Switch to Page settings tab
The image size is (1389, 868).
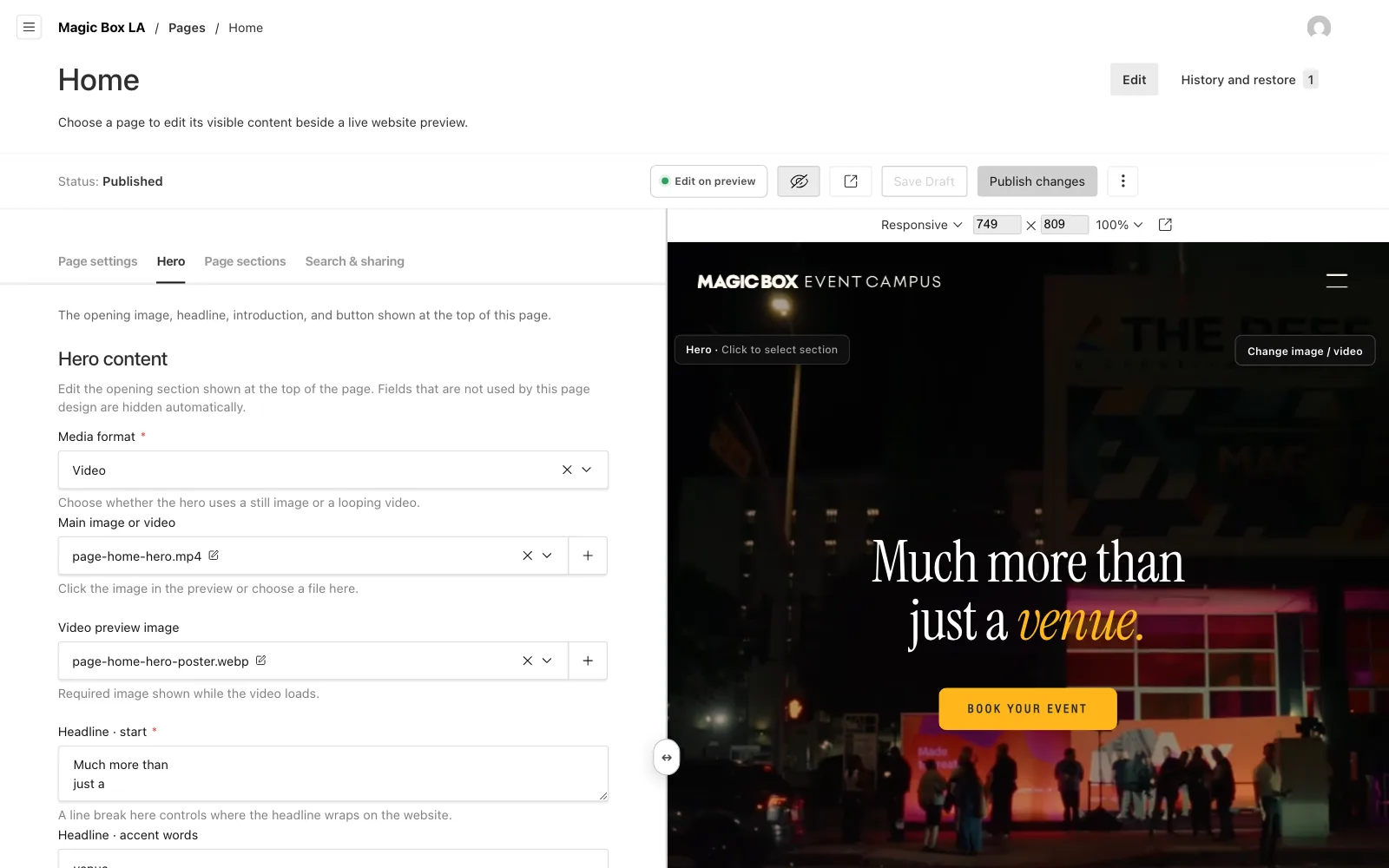click(x=97, y=261)
